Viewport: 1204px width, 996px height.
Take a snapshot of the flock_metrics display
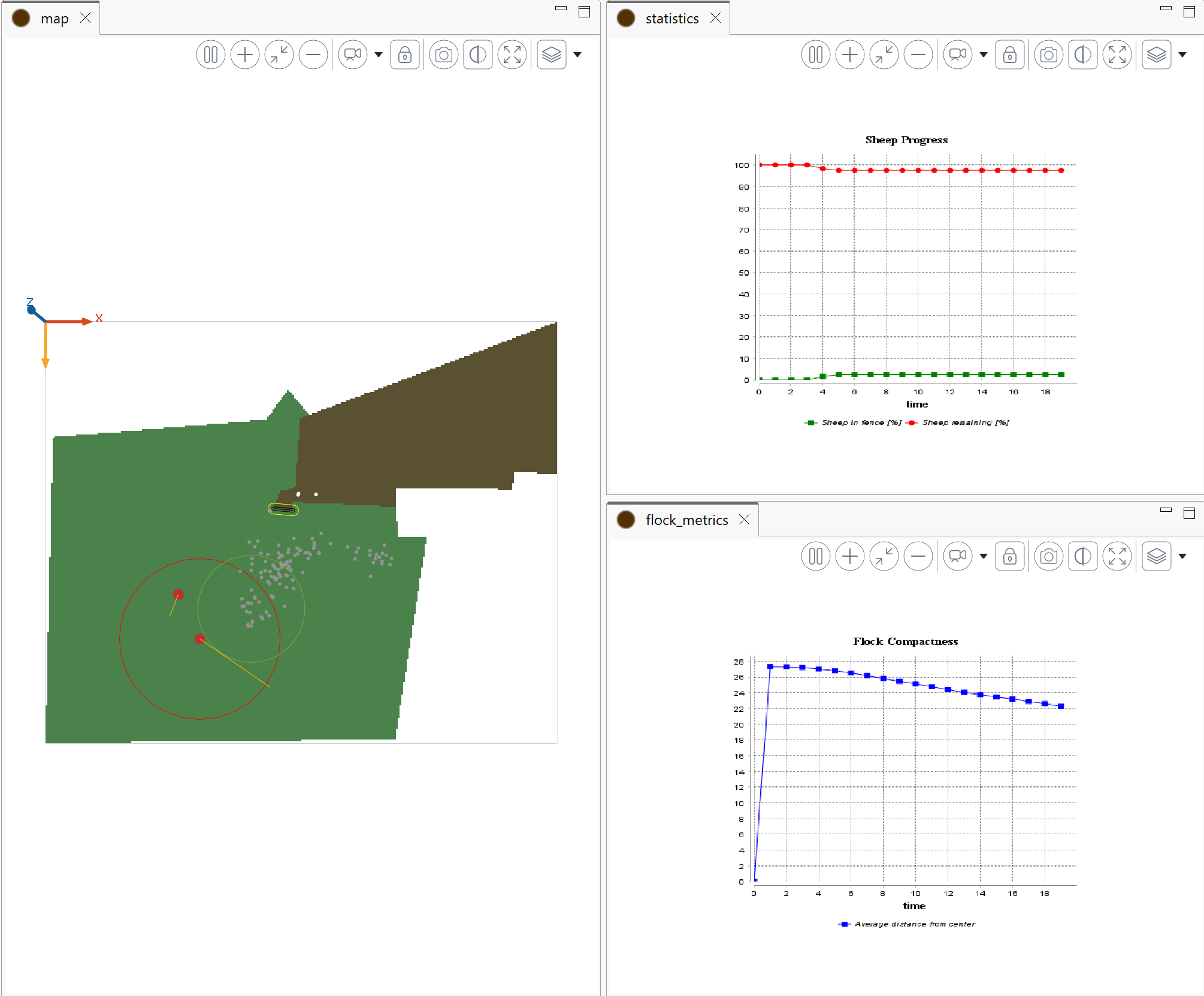(1048, 557)
